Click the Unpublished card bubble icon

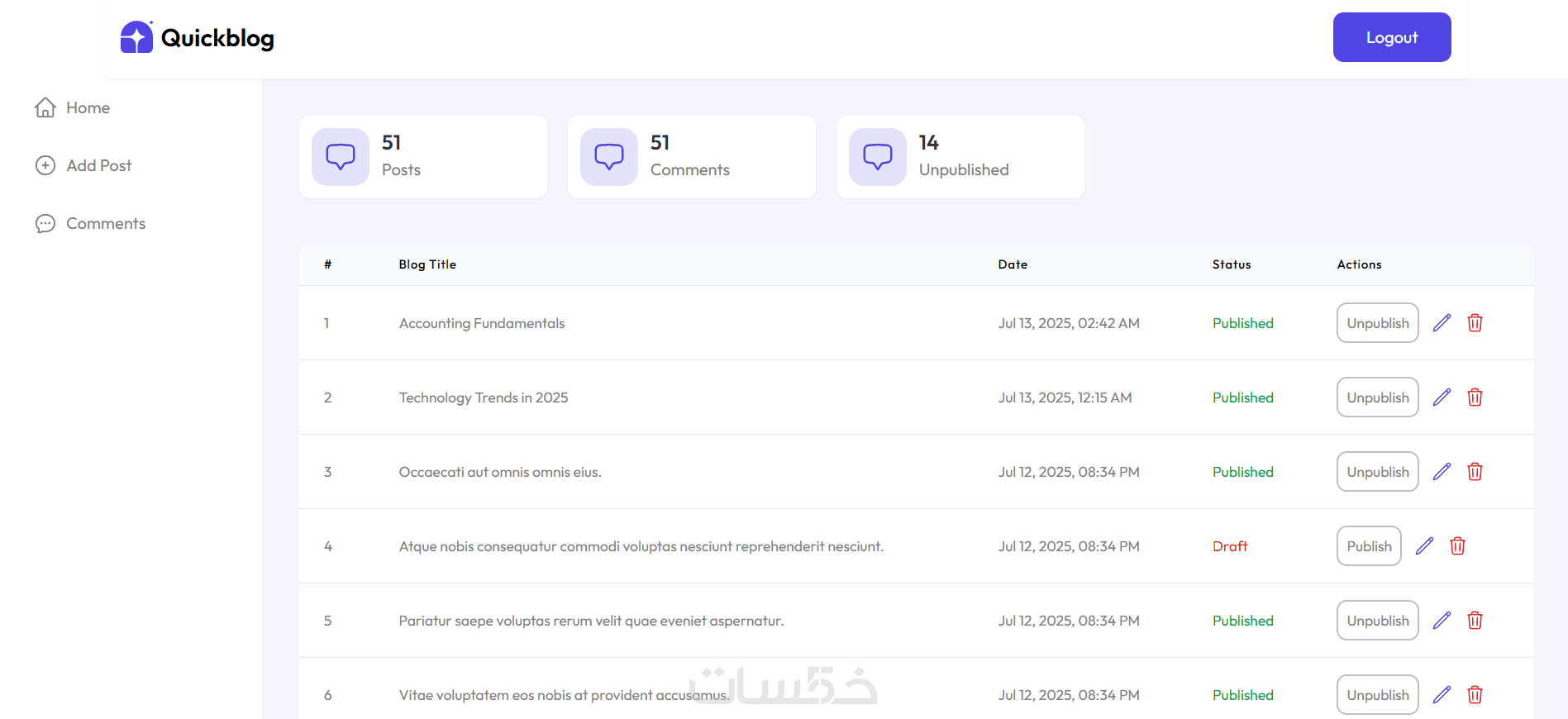tap(878, 157)
